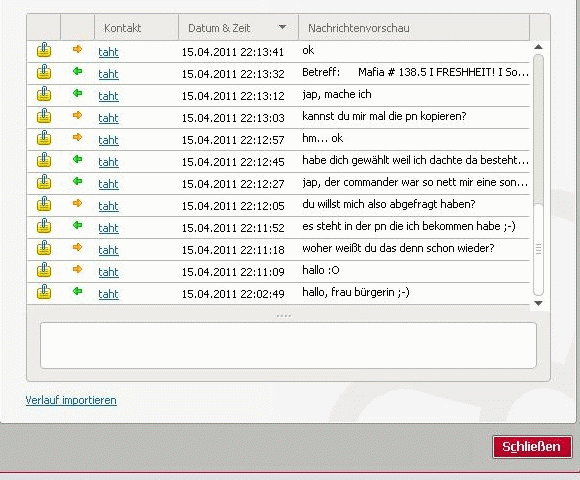Open the Verlauf importieren link
Image resolution: width=580 pixels, height=480 pixels.
71,400
